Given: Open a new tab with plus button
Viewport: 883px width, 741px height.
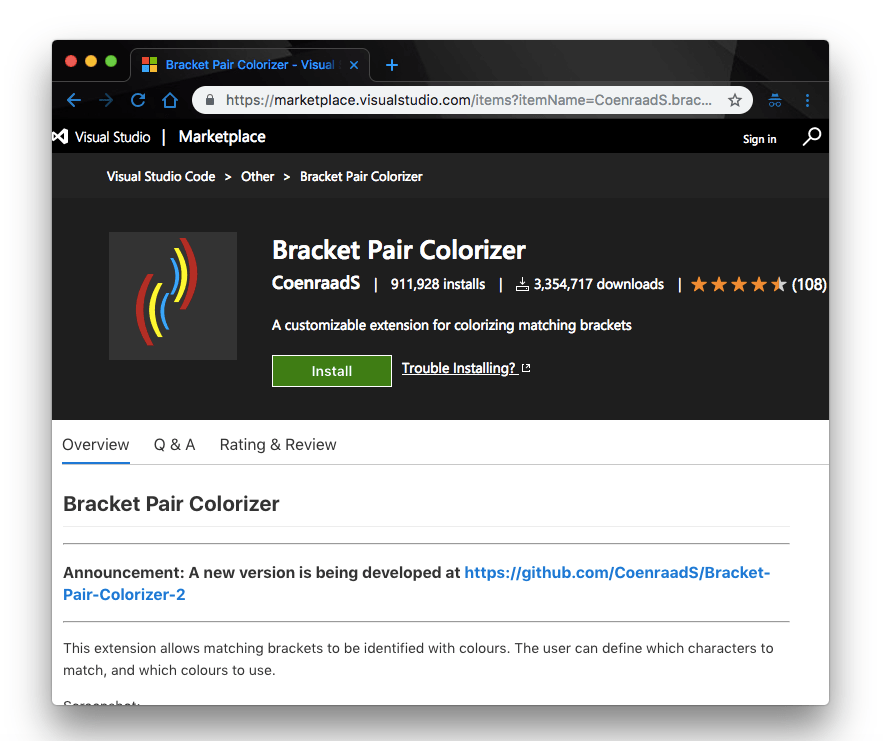Looking at the screenshot, I should [392, 65].
